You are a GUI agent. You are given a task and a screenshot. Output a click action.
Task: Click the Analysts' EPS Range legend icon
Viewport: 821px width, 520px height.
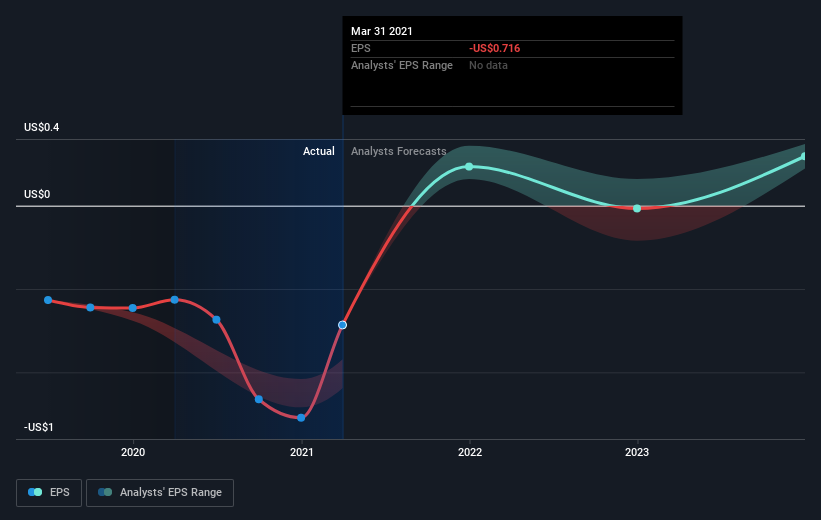[x=105, y=492]
